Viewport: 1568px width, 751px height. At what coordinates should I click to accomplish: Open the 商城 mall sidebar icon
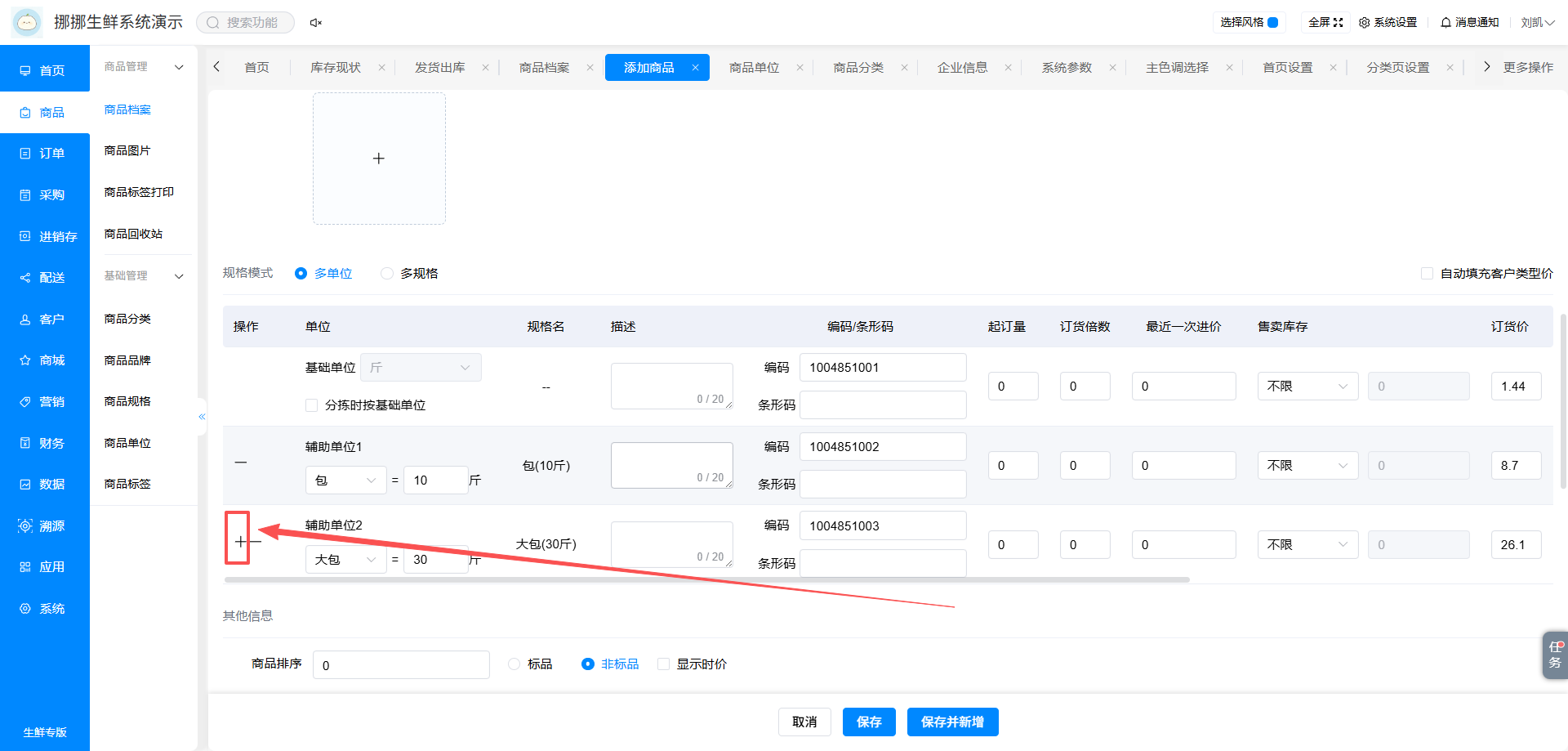pos(25,360)
